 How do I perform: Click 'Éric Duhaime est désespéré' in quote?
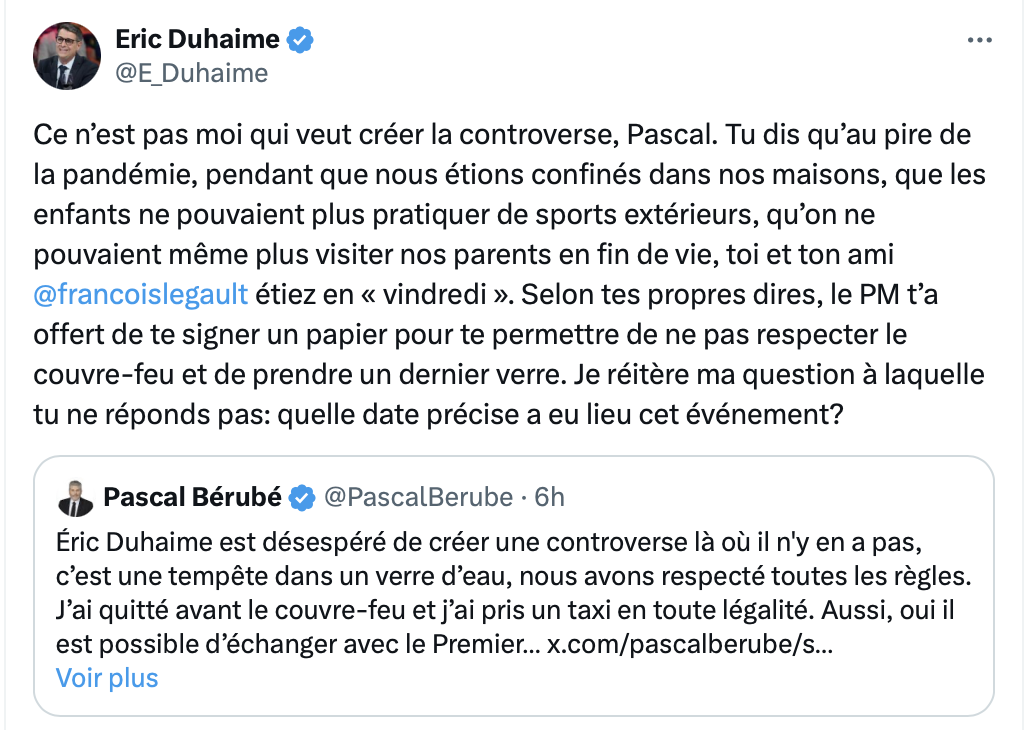[220, 542]
